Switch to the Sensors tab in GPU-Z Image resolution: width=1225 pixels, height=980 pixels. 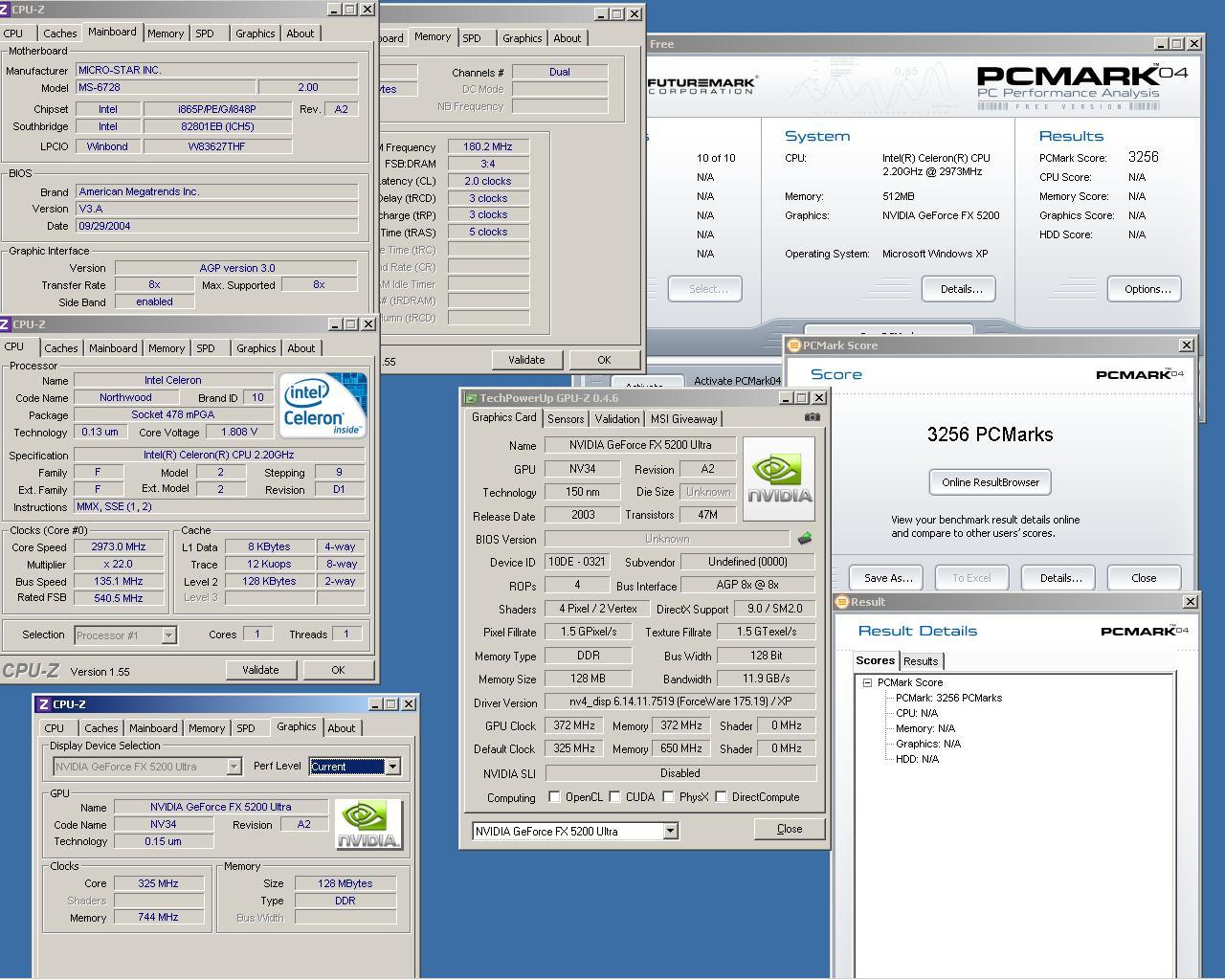click(566, 419)
